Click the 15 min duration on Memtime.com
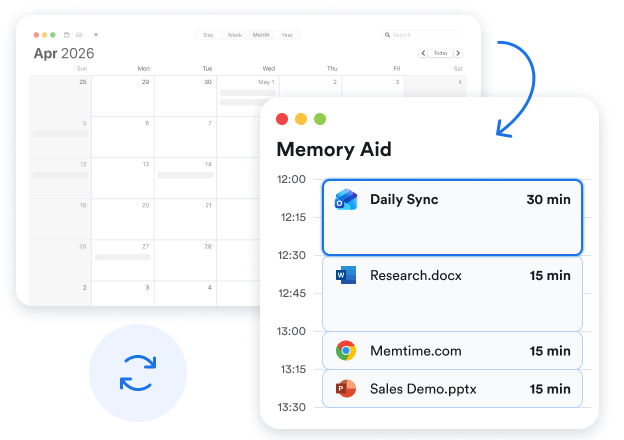 (x=550, y=351)
